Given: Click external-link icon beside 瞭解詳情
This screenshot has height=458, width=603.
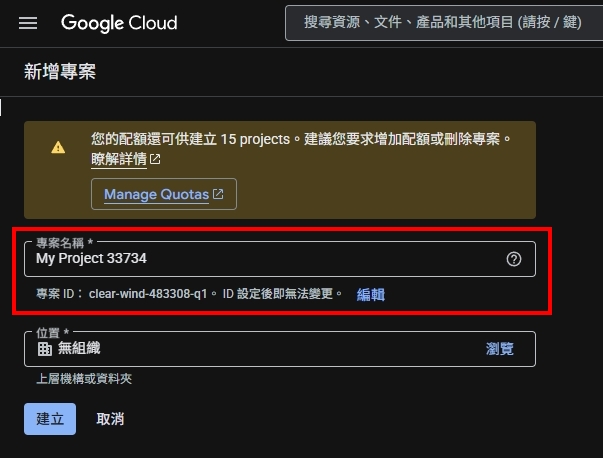Looking at the screenshot, I should pos(155,159).
